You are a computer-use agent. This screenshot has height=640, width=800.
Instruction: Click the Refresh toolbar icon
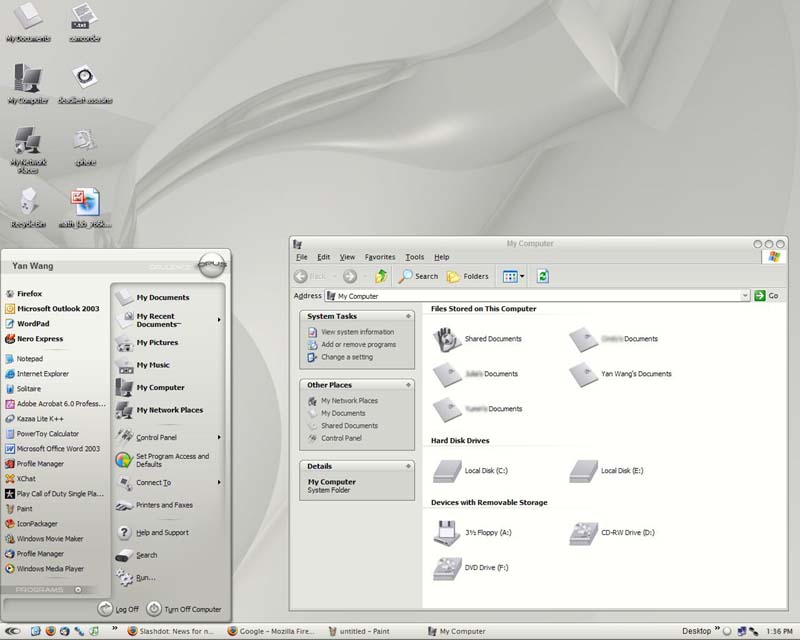[542, 276]
